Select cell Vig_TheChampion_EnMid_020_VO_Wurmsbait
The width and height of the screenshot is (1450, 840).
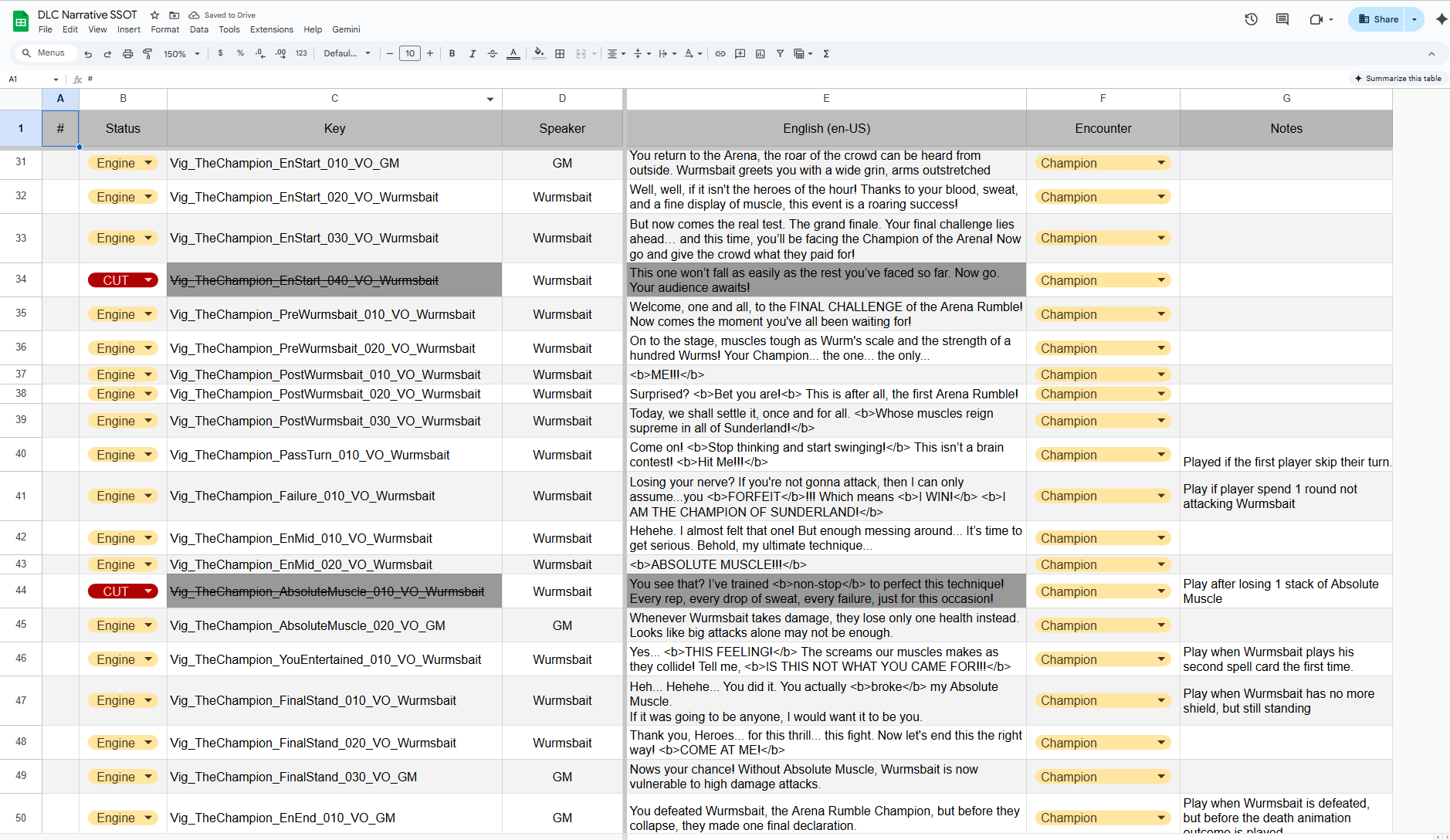coord(334,564)
